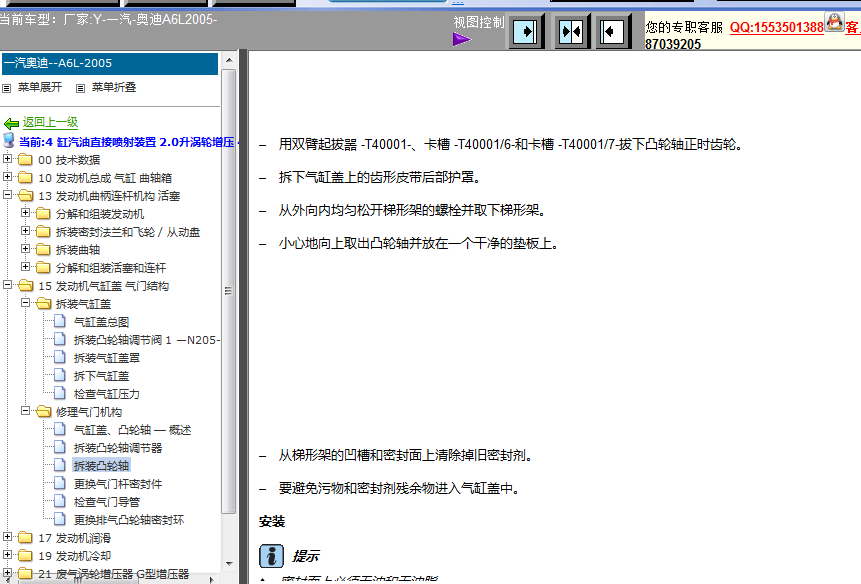Expand the 分解和组装发动机 subfolder
Image resolution: width=861 pixels, height=584 pixels.
point(25,212)
